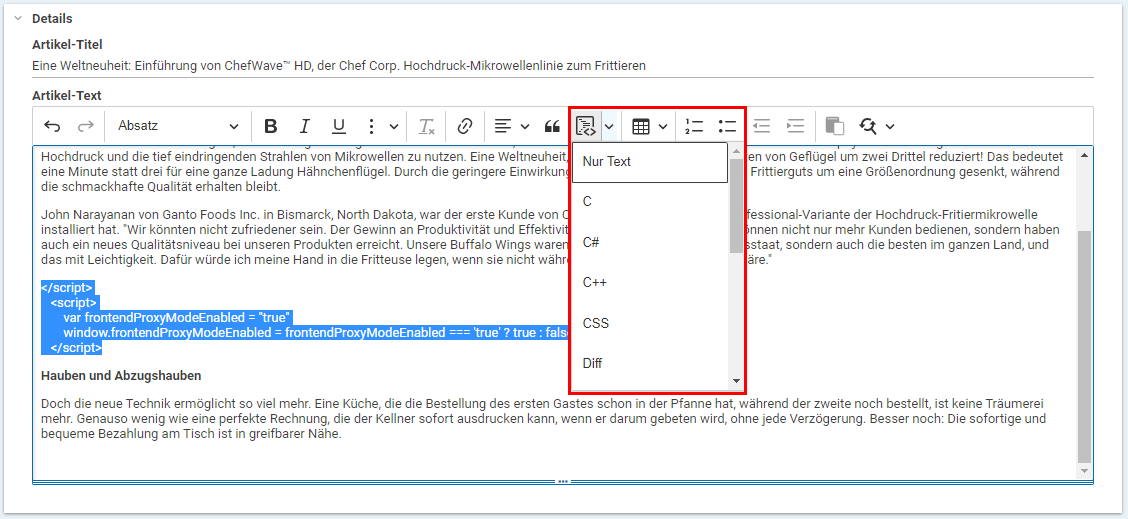This screenshot has width=1128, height=519.
Task: Click the editor resize handle dots
Action: tap(563, 481)
